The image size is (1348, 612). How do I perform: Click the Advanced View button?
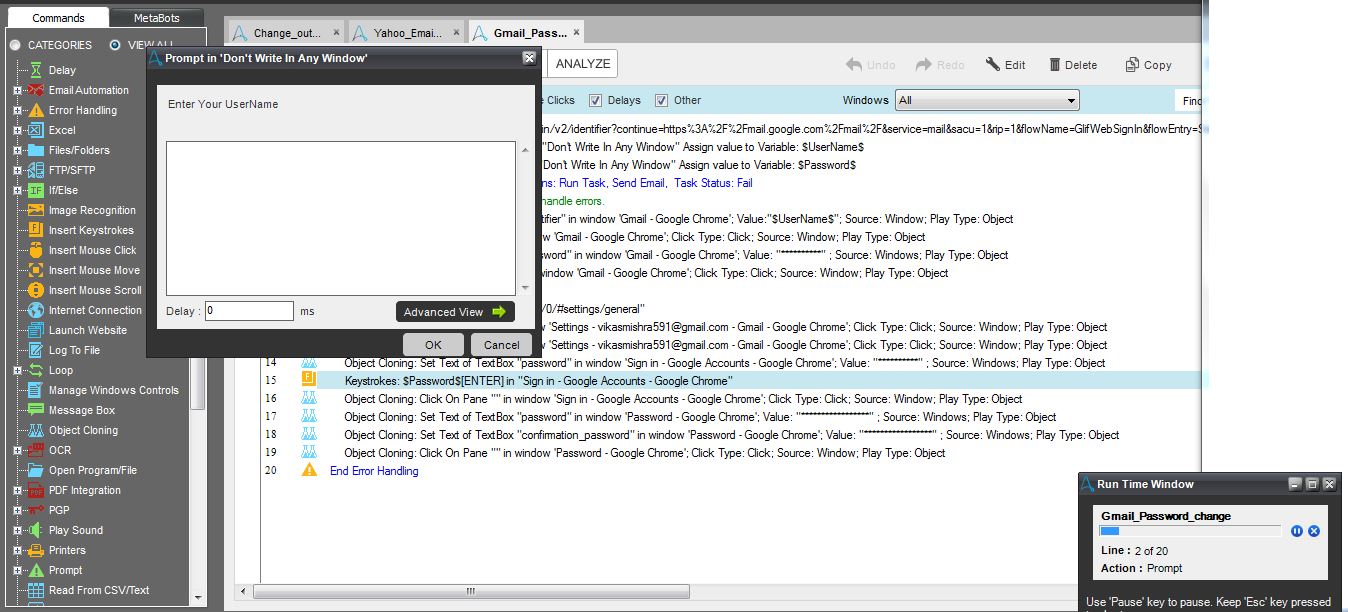point(455,312)
